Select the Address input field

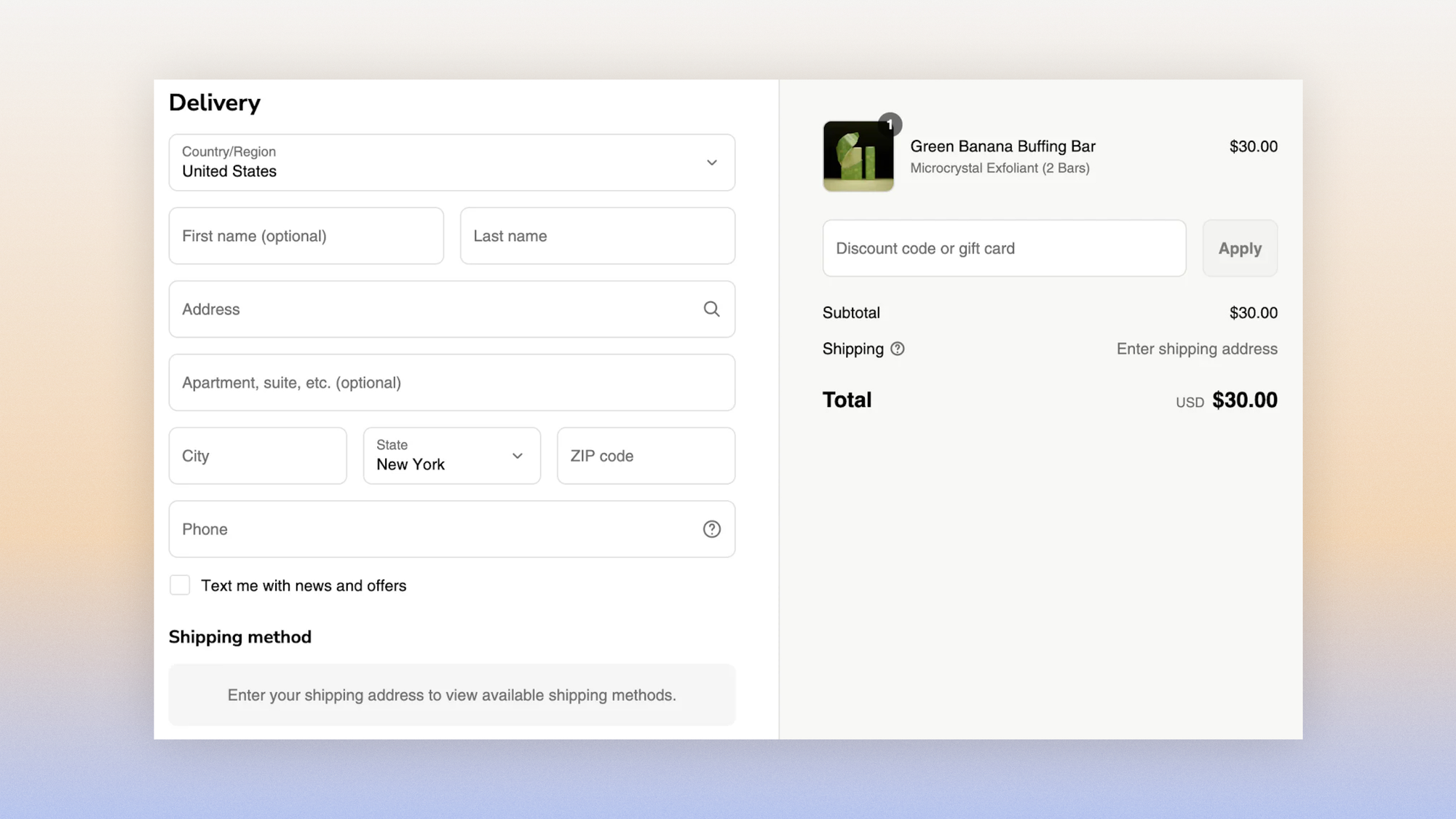tap(452, 309)
